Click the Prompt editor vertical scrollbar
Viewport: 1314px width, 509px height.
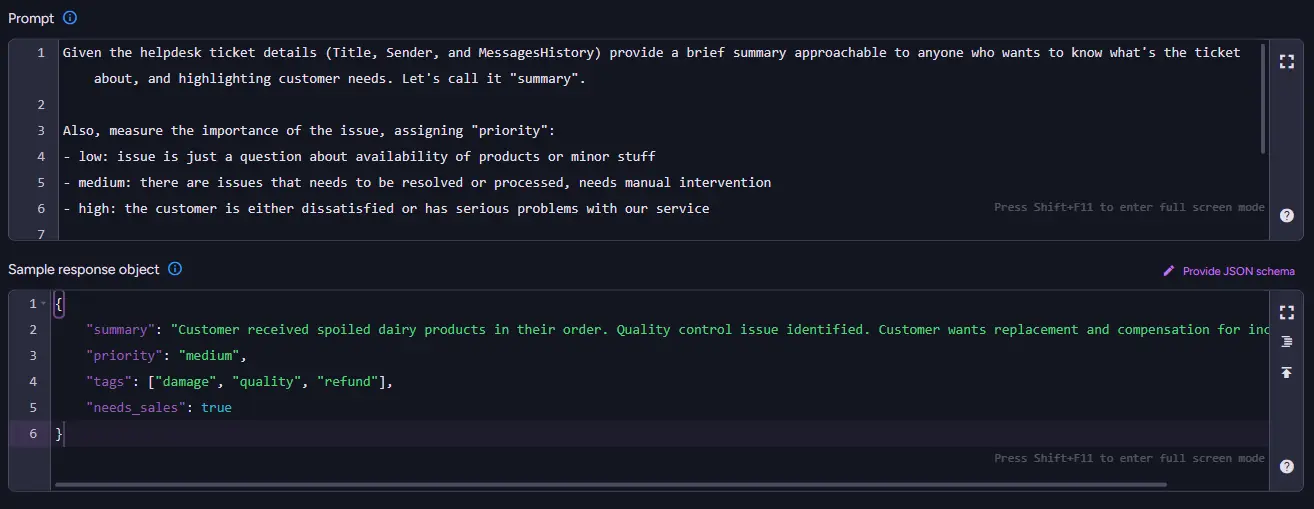(1263, 98)
